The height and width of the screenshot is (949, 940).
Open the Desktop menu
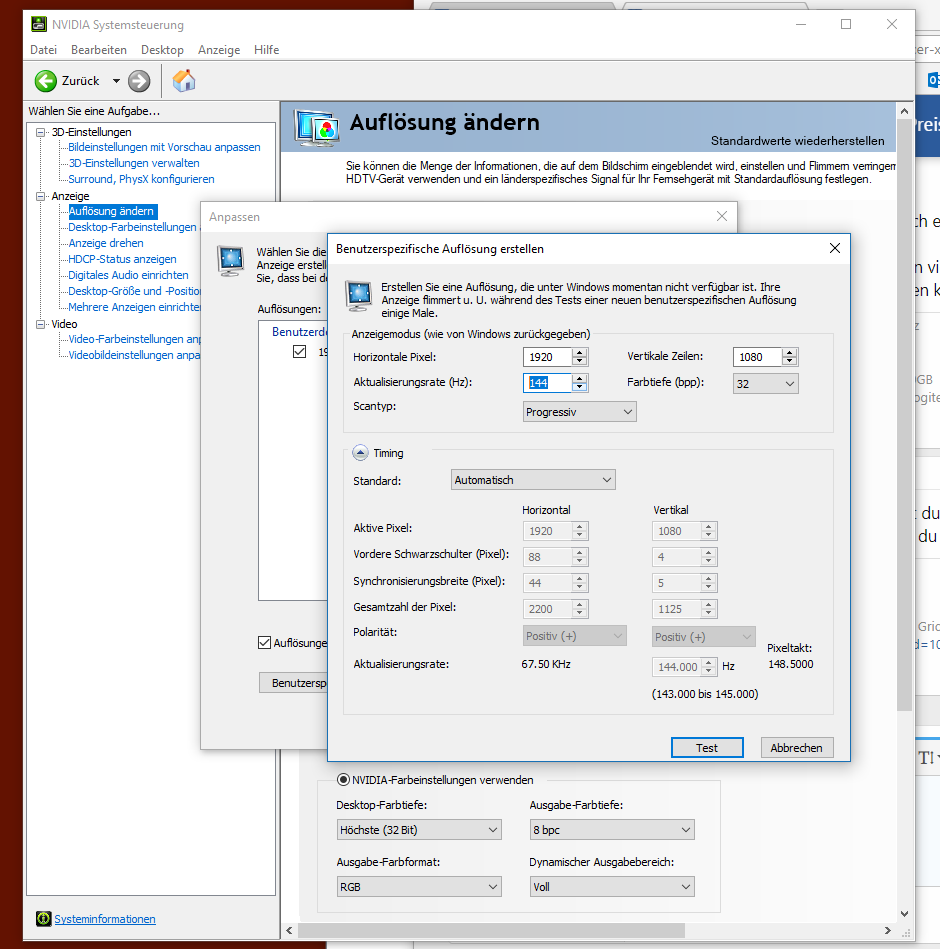pyautogui.click(x=162, y=50)
